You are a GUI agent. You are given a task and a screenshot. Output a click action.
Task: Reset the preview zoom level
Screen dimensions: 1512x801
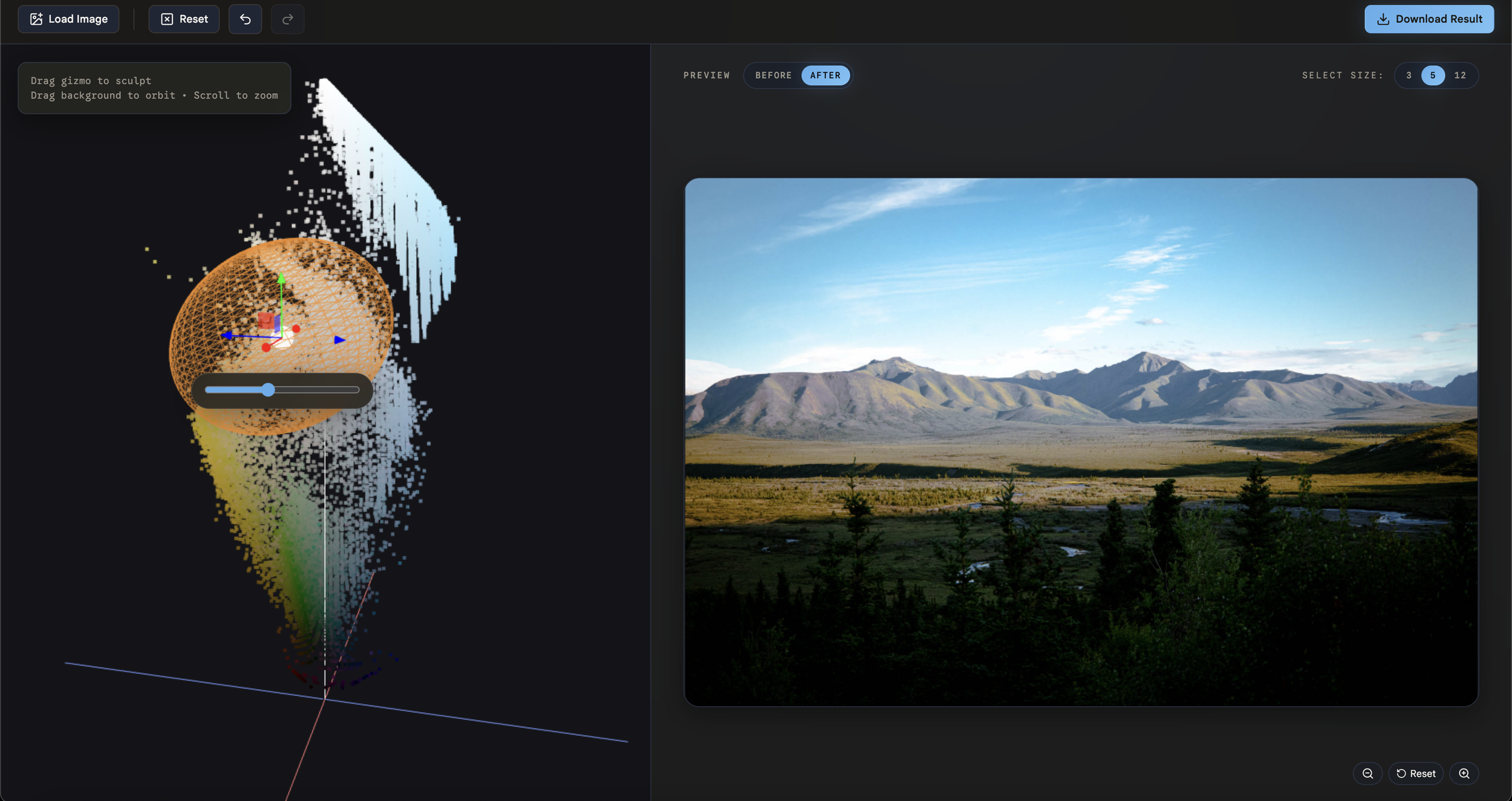[x=1415, y=773]
